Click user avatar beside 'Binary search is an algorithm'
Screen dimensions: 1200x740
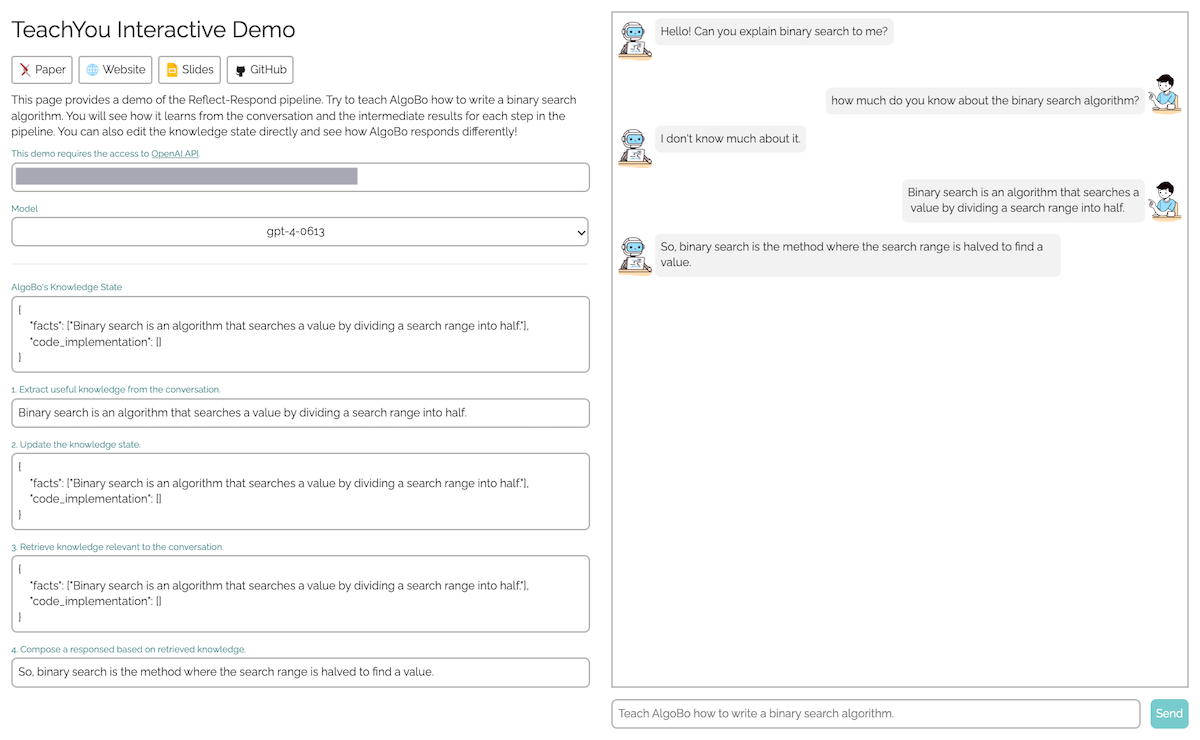click(1164, 200)
